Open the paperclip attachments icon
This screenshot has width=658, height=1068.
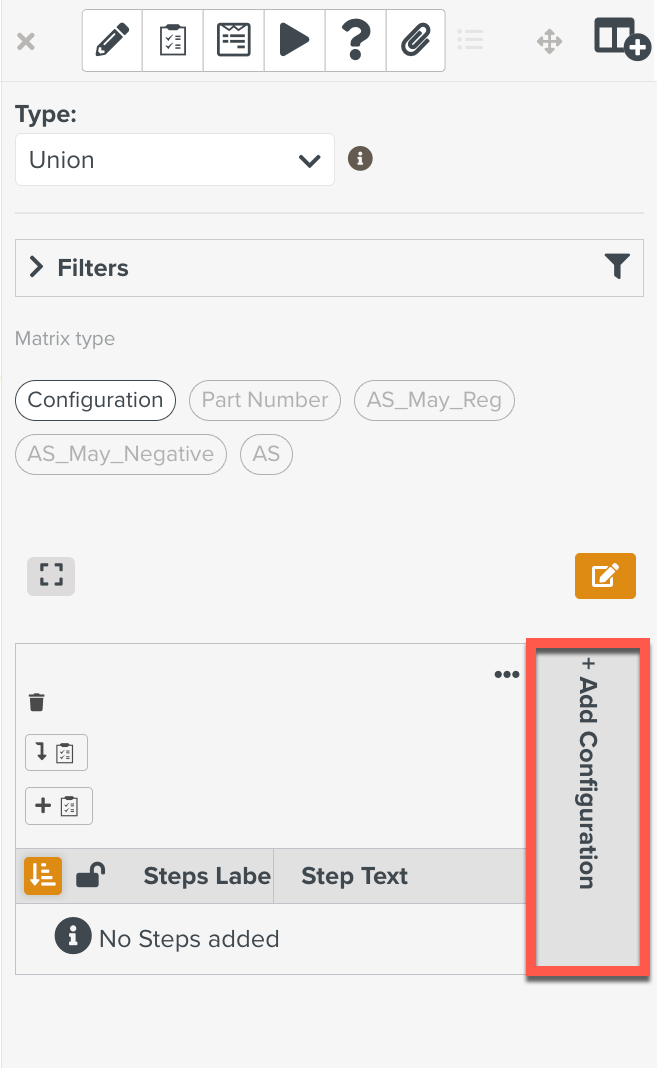(x=414, y=41)
